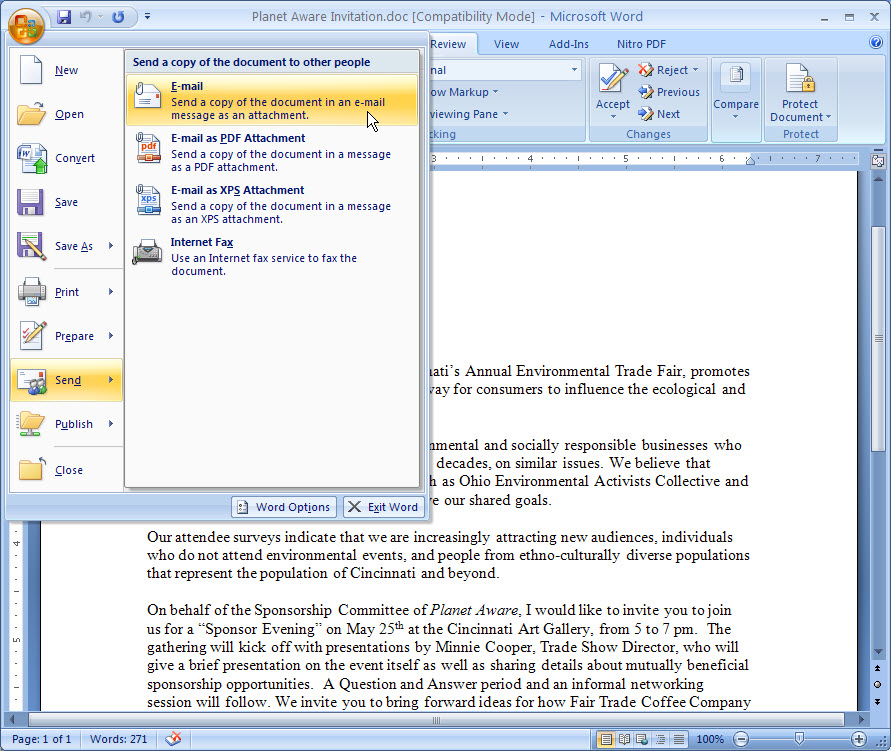
Task: Click the Print printer icon
Action: [x=31, y=291]
